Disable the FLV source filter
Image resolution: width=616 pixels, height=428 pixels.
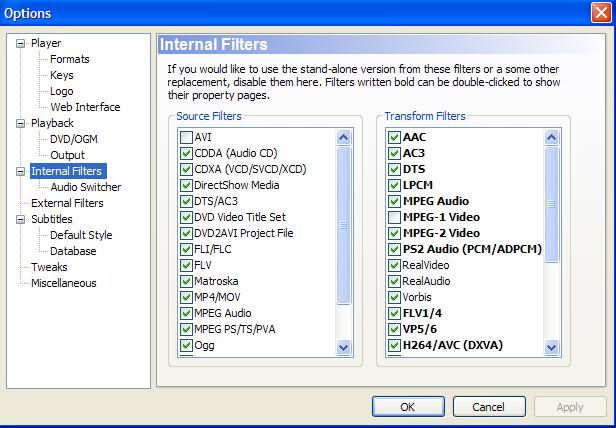(186, 265)
